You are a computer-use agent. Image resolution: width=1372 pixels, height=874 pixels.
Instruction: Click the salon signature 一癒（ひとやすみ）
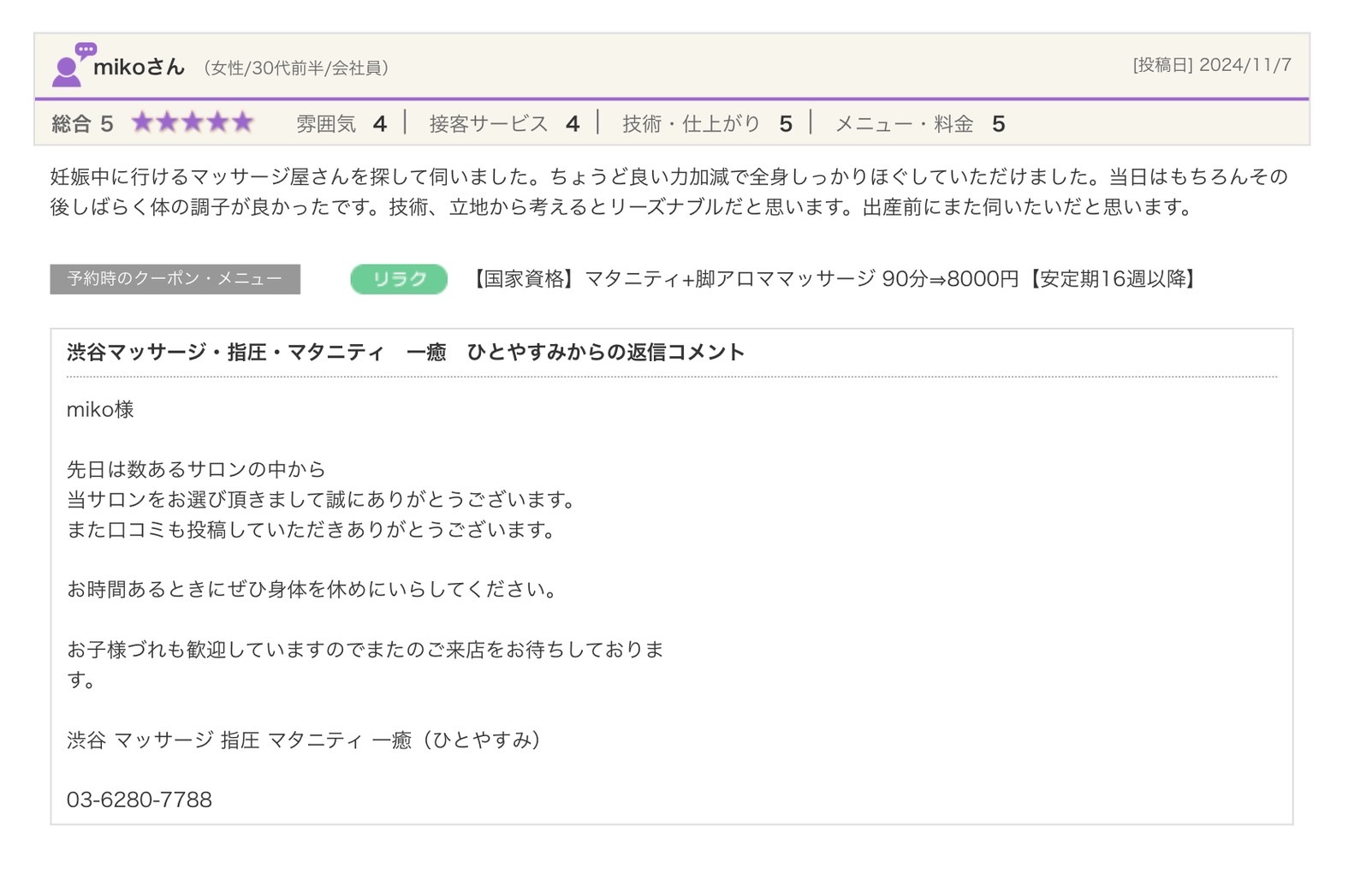point(305,740)
